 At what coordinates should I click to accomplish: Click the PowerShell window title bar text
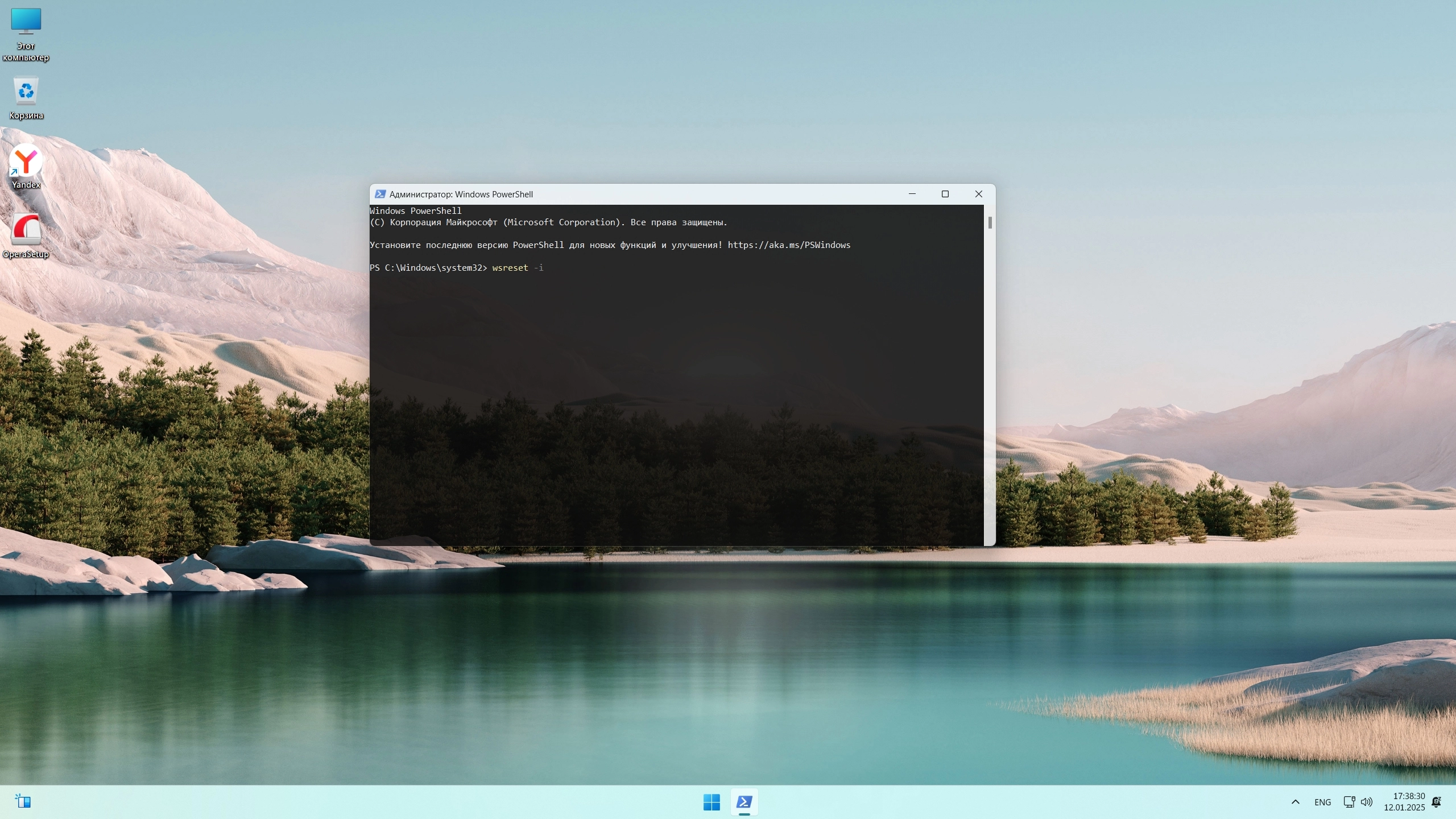(x=461, y=194)
